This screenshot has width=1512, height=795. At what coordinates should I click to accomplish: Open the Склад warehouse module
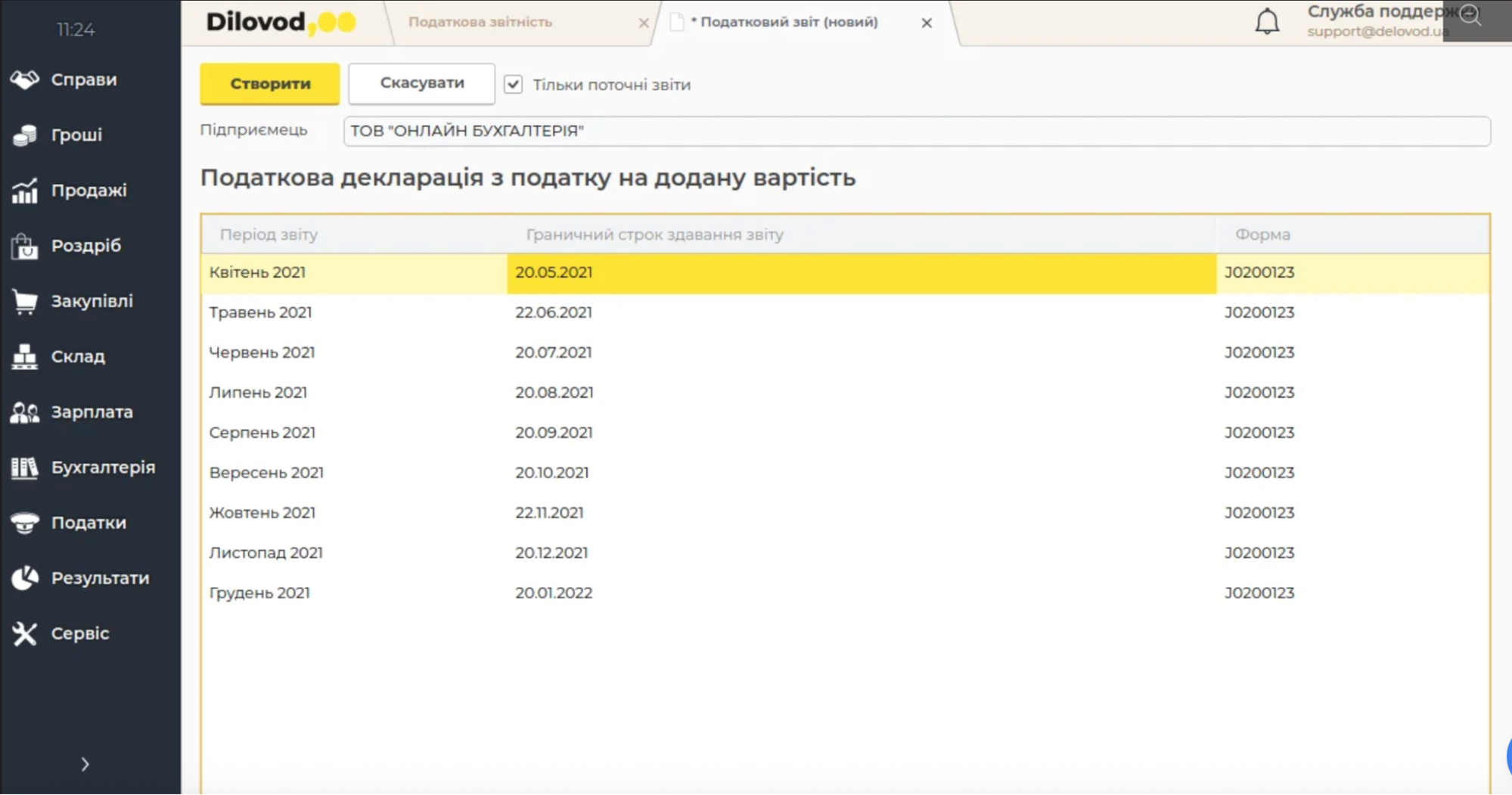pos(77,356)
